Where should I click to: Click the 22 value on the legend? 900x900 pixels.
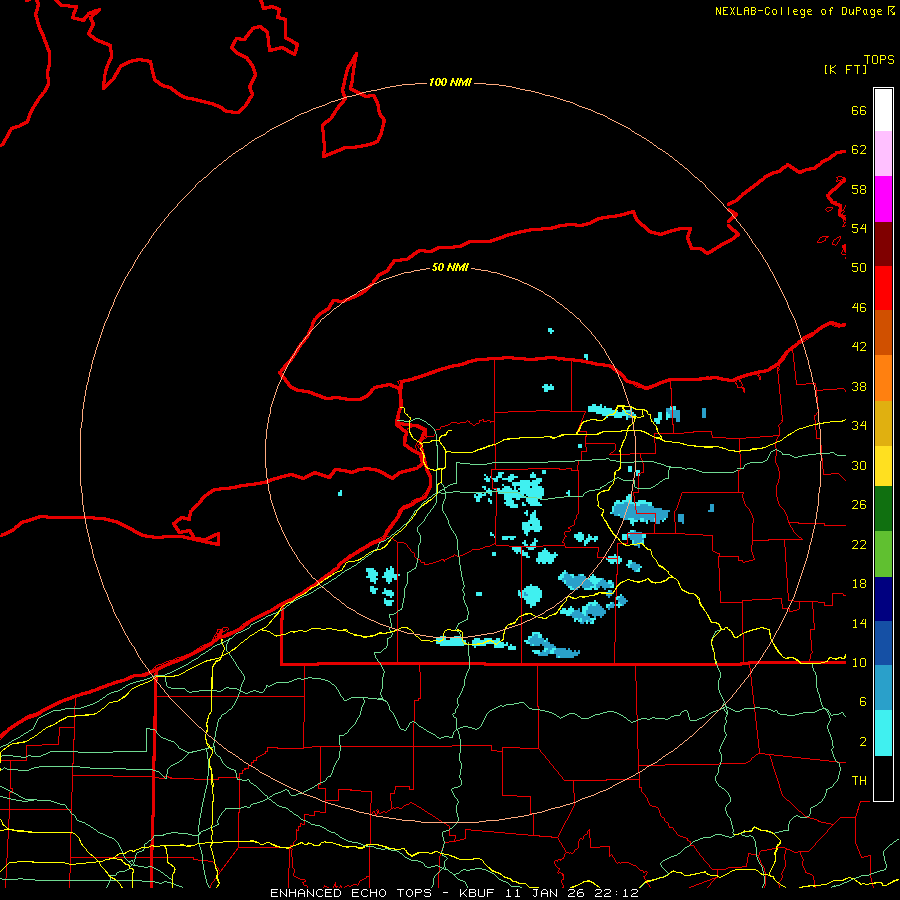[x=859, y=544]
